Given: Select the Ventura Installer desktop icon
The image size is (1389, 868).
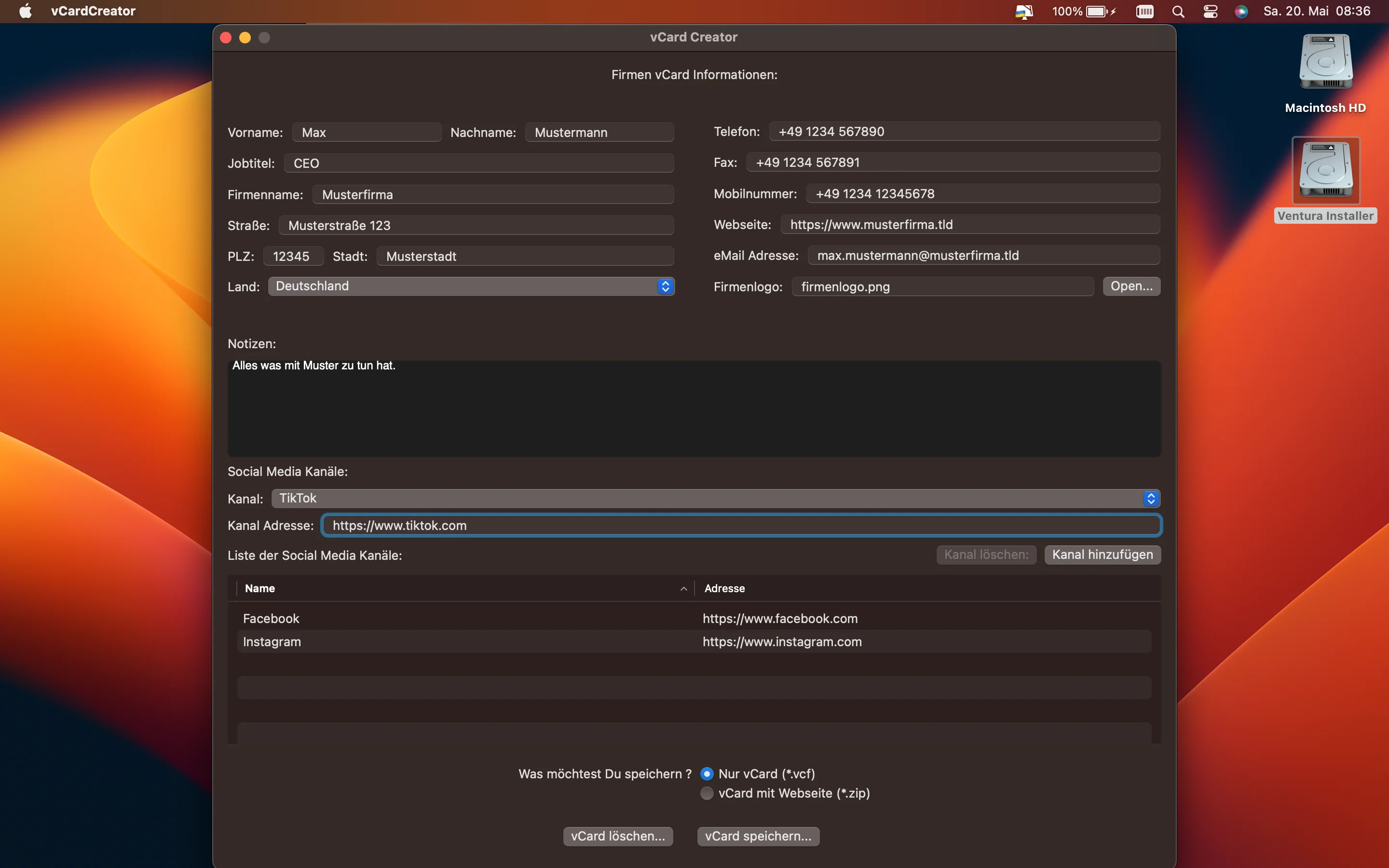Looking at the screenshot, I should tap(1325, 180).
